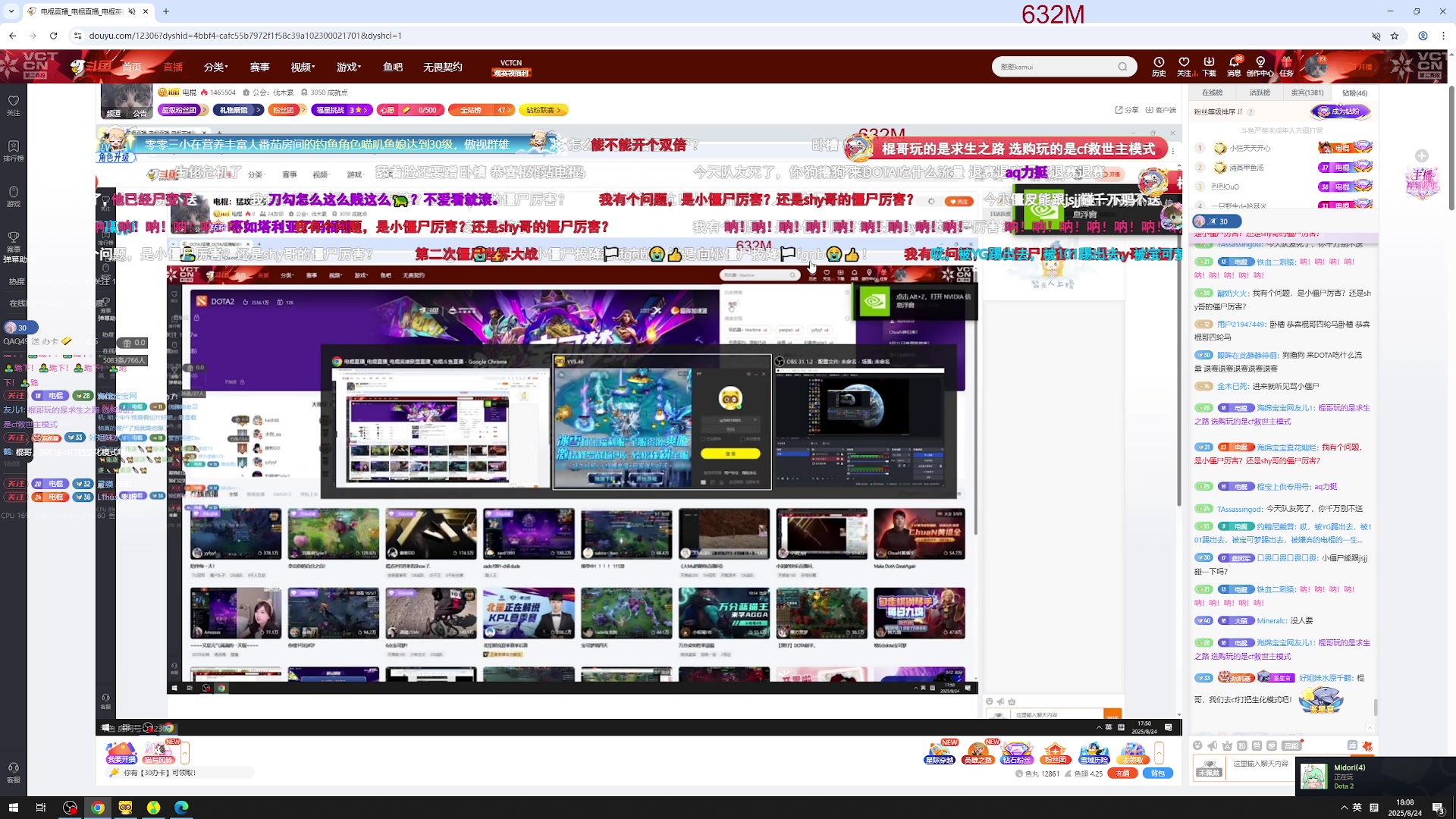Open 排行榜 icon in left sidebar
1456x819 pixels.
tap(14, 150)
